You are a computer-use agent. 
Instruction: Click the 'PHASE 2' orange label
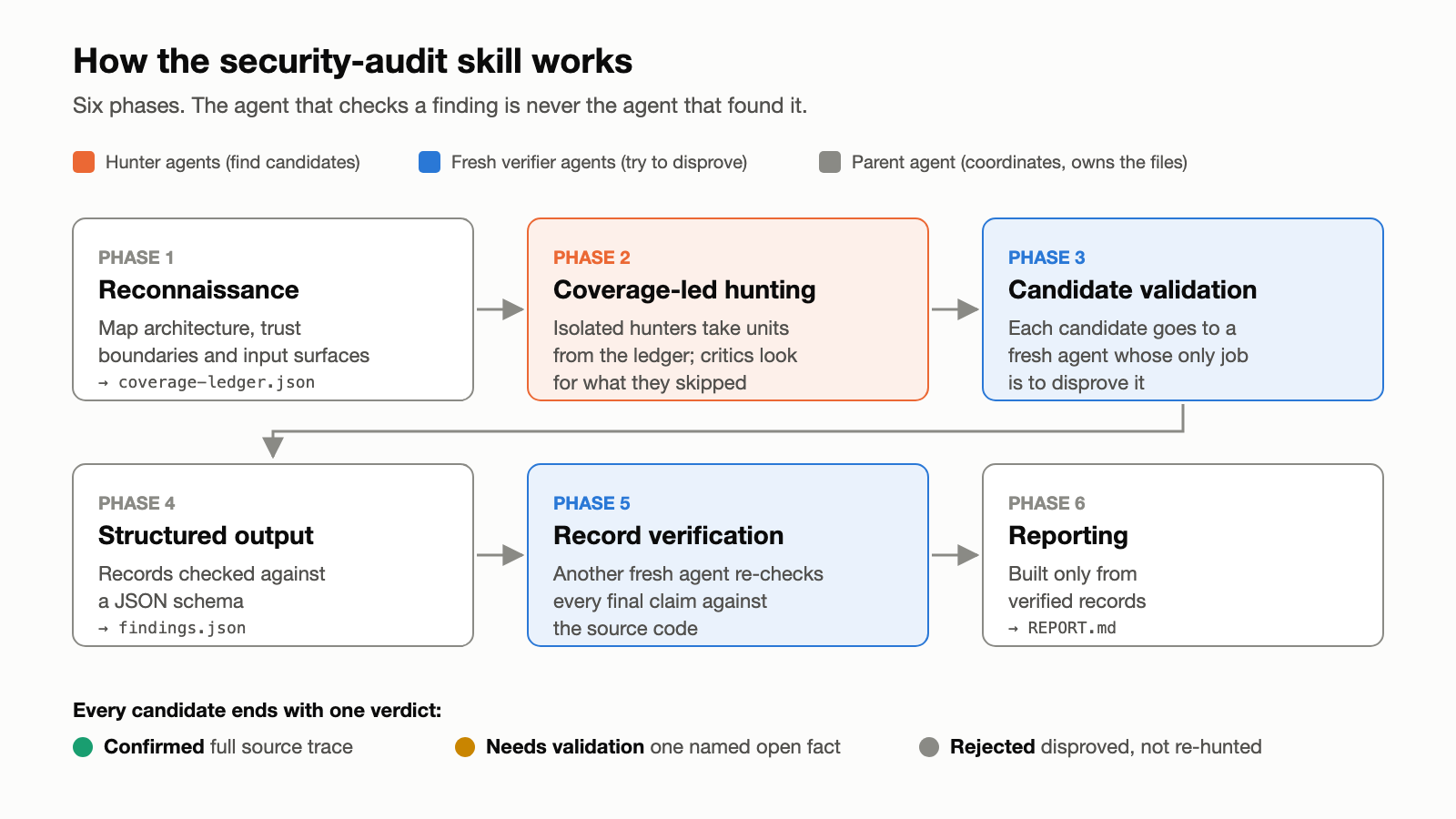(591, 258)
